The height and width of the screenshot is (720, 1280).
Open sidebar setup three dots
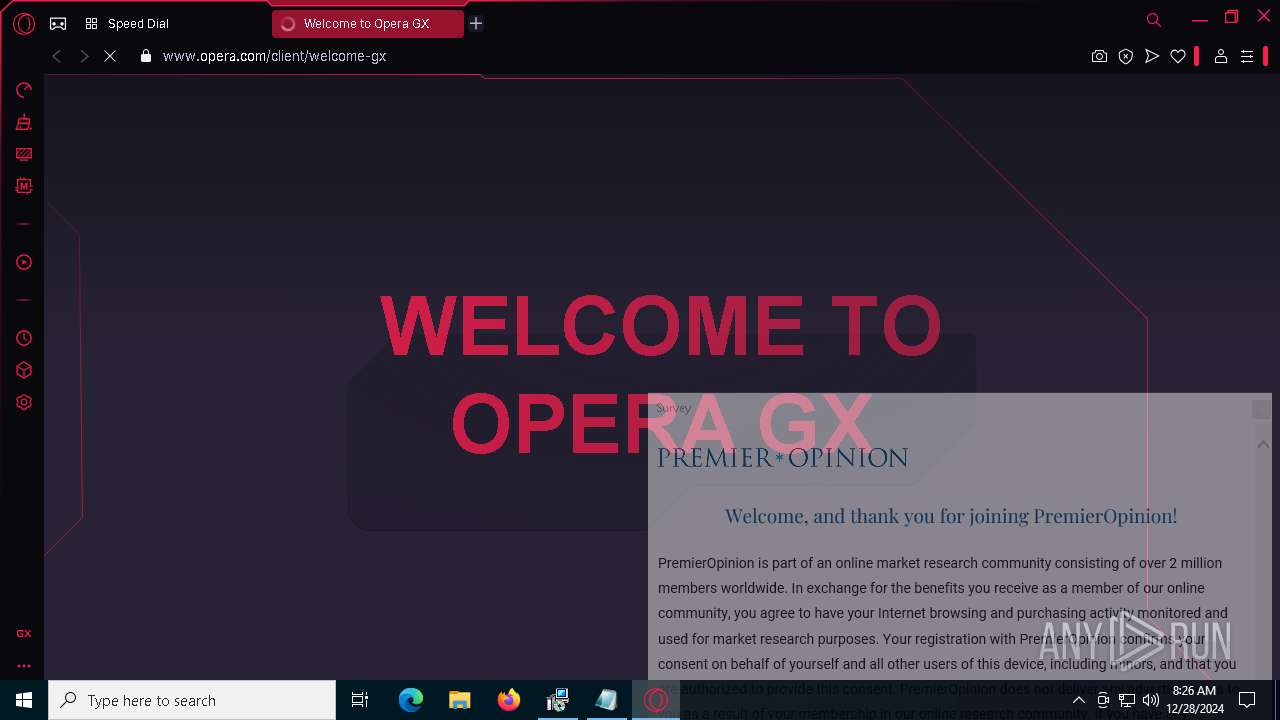click(x=24, y=666)
